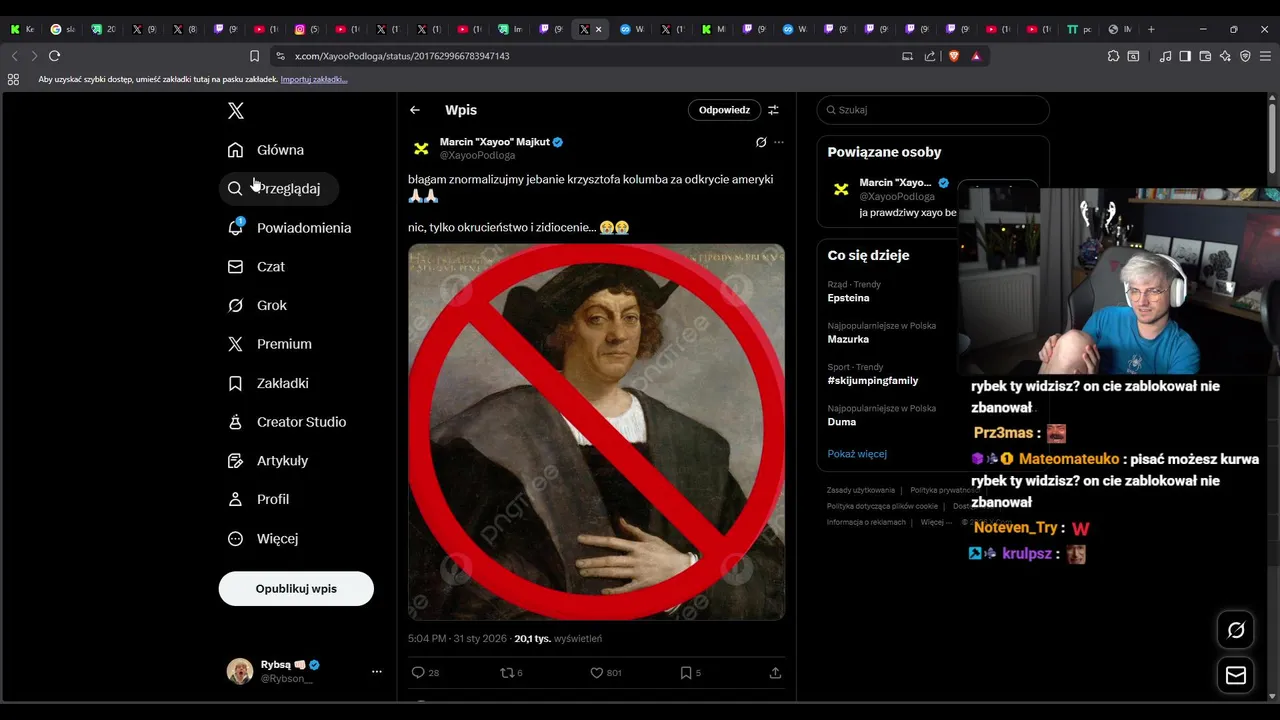Open Czat messages
This screenshot has width=1280, height=720.
(257, 267)
